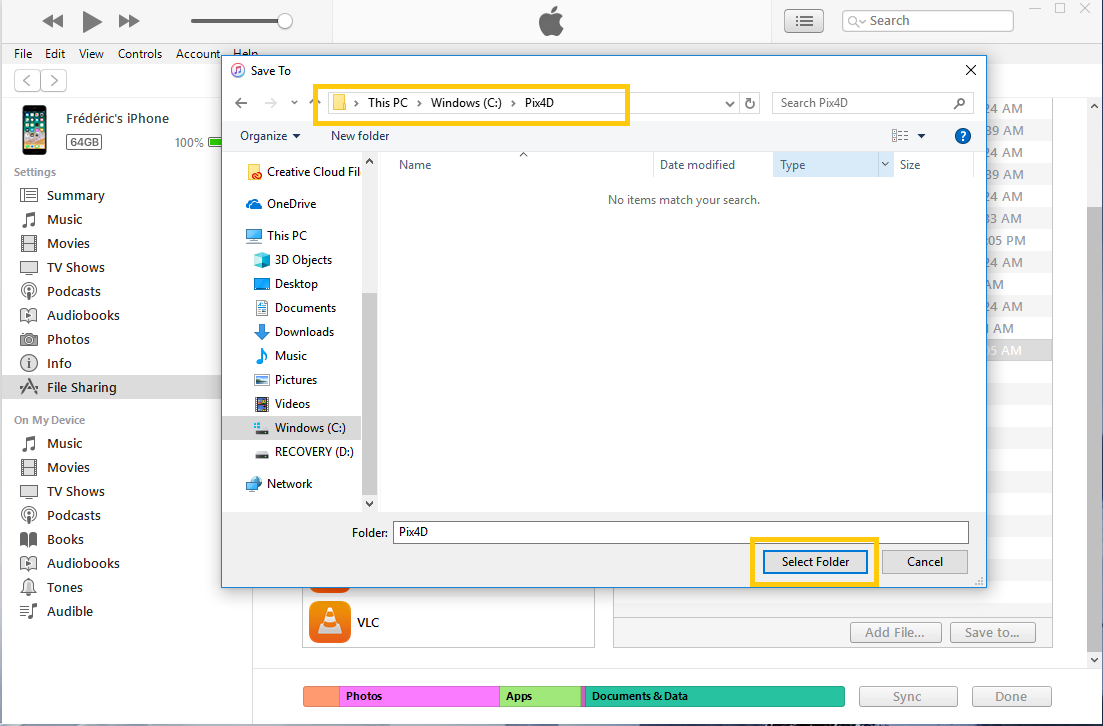Click the Search Pix4D field
Image resolution: width=1103 pixels, height=726 pixels.
pyautogui.click(x=872, y=103)
